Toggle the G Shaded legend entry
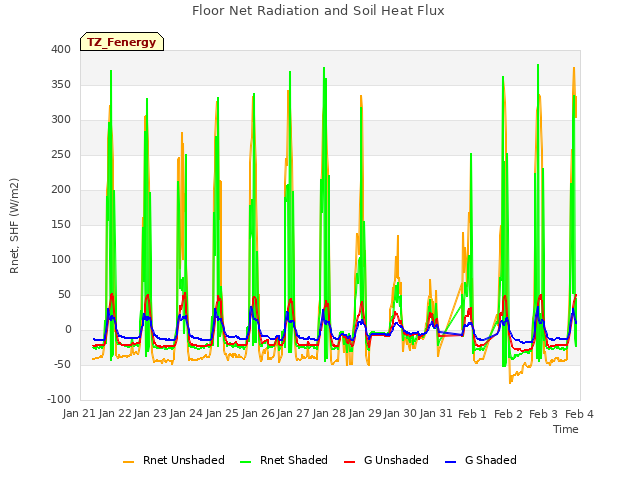The height and width of the screenshot is (480, 640). pos(481,460)
